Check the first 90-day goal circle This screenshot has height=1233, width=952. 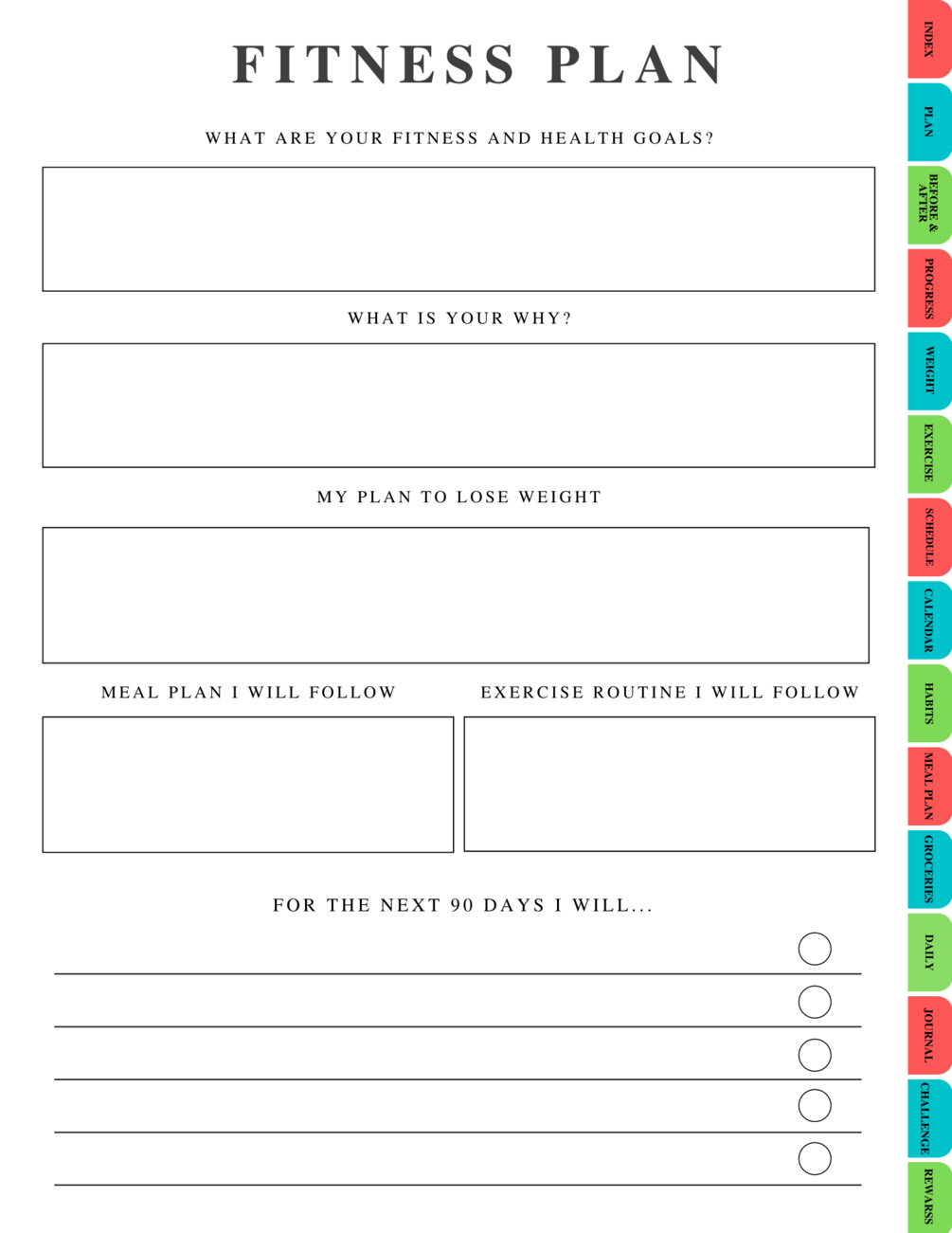(x=815, y=949)
